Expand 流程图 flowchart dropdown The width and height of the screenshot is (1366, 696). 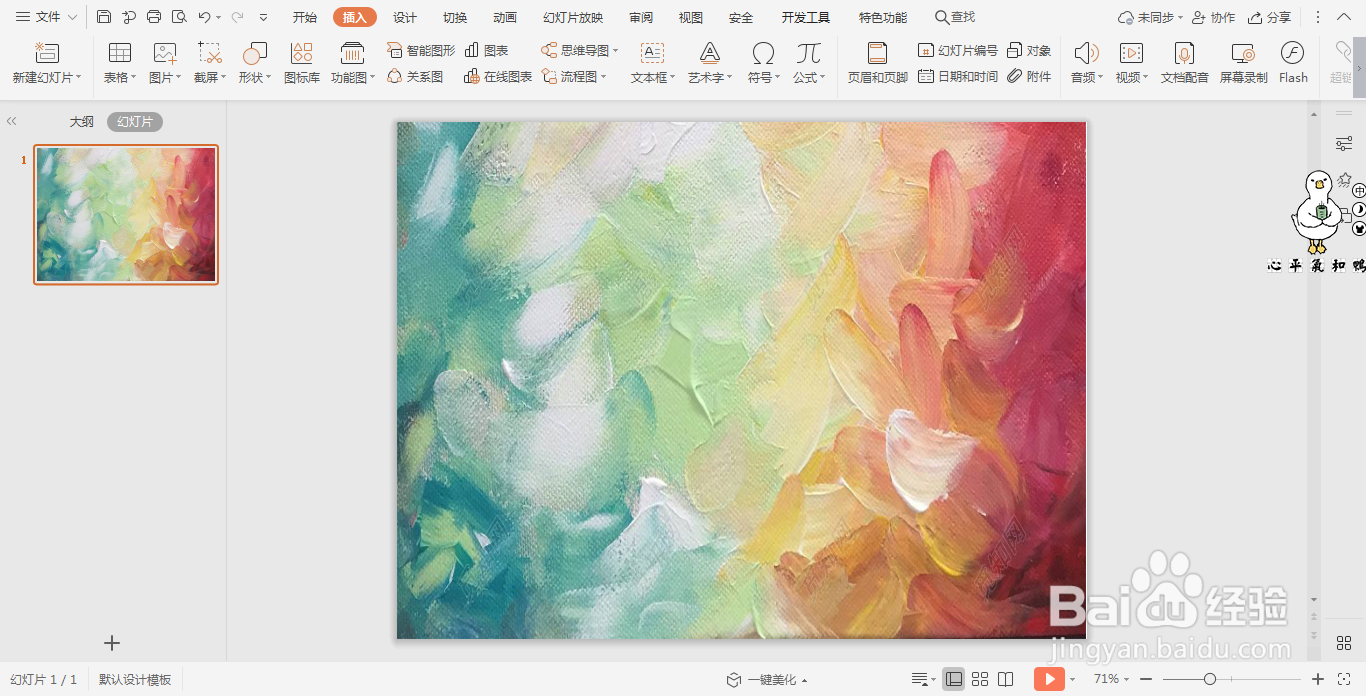(604, 76)
